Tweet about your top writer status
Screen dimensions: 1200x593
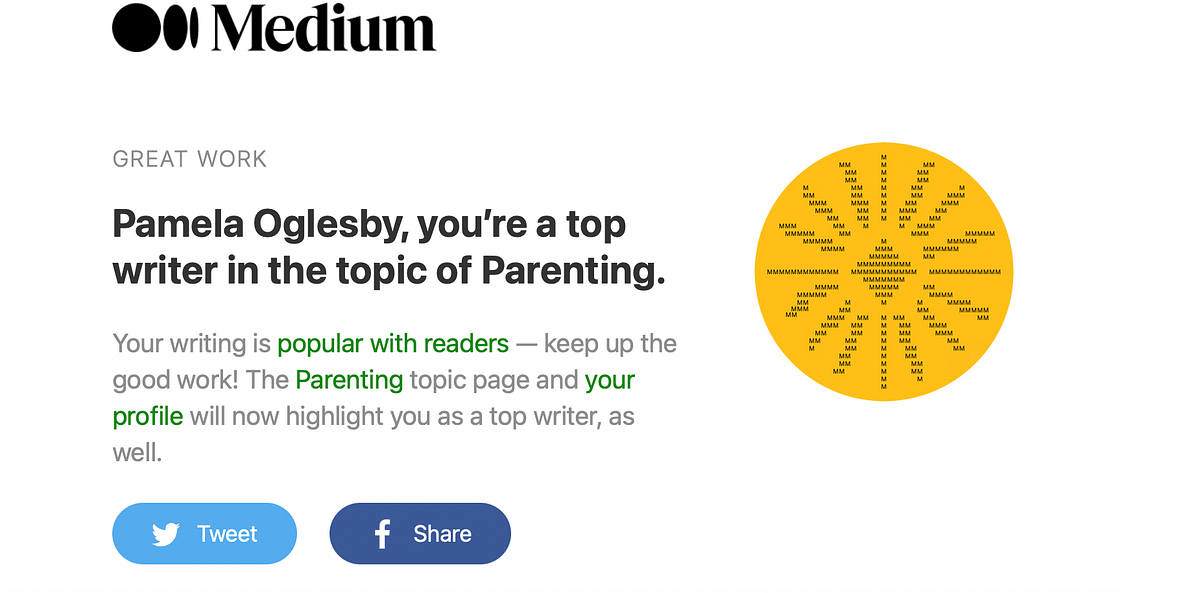204,534
